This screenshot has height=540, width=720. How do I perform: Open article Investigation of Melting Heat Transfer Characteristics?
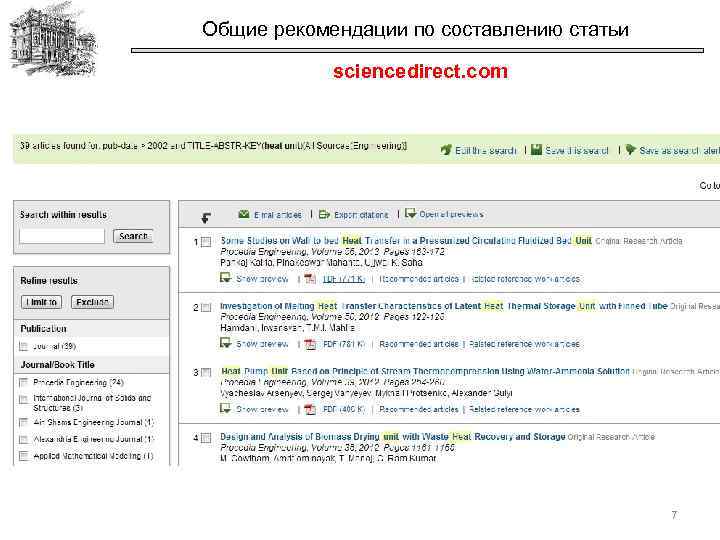tap(444, 306)
